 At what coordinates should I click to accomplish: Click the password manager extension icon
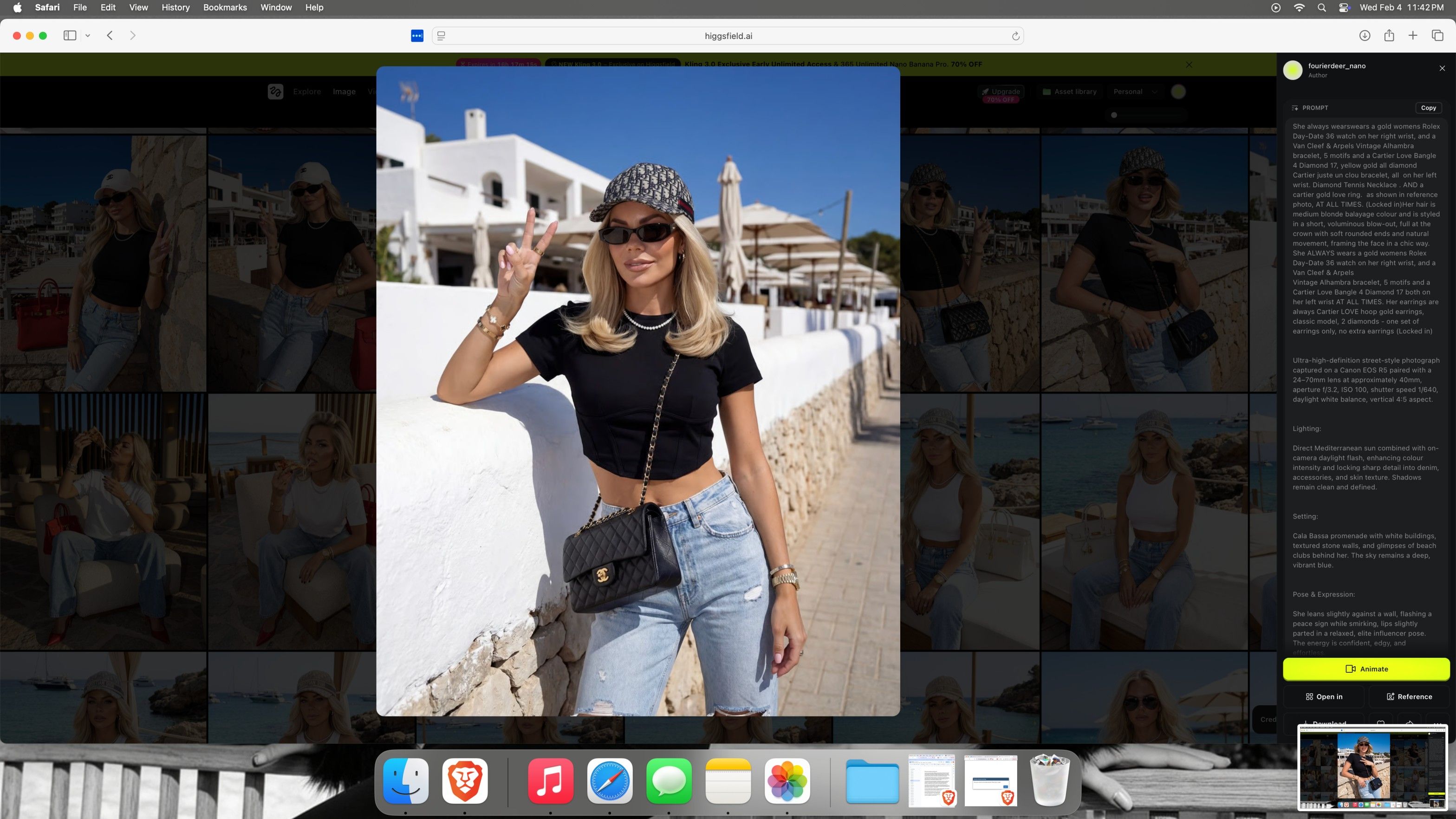416,36
